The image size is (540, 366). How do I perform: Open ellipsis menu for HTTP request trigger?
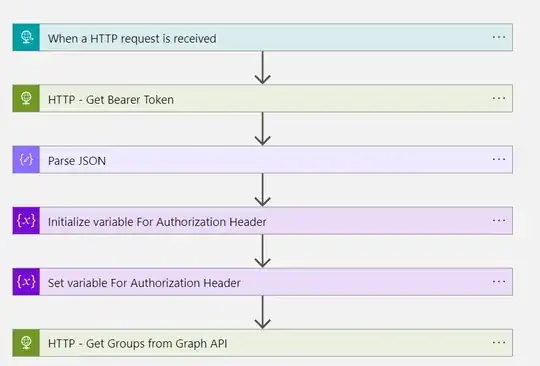(499, 37)
